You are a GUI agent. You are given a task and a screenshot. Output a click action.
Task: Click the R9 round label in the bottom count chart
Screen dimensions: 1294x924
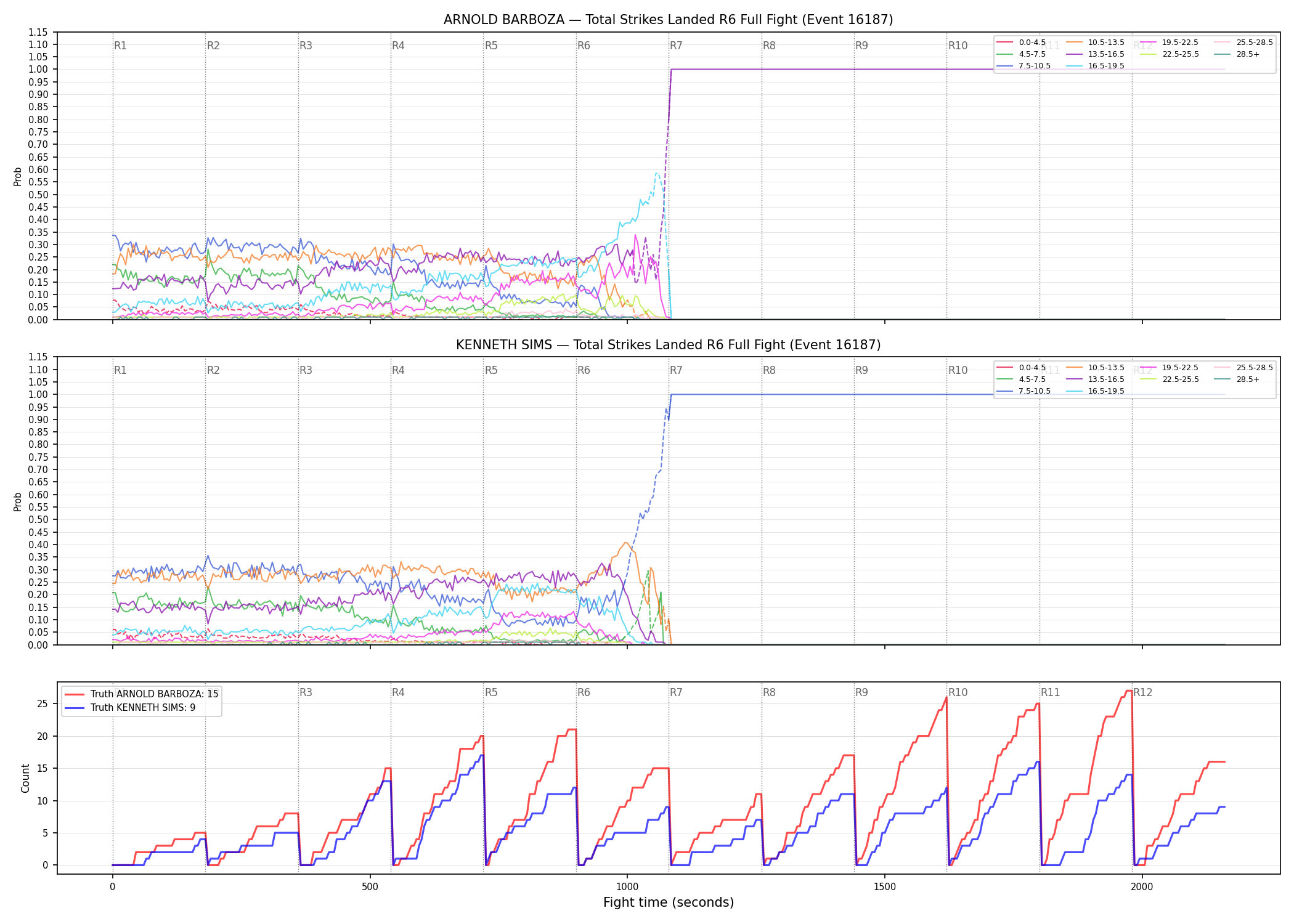861,692
